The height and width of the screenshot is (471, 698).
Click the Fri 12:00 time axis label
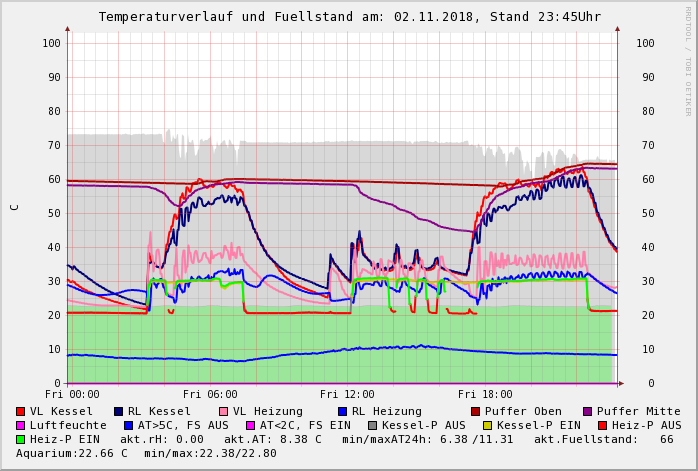[x=347, y=395]
